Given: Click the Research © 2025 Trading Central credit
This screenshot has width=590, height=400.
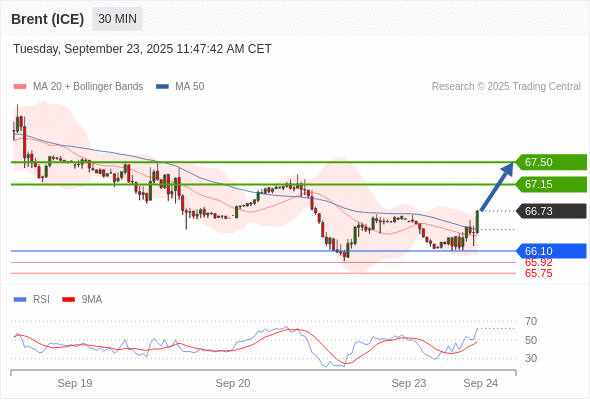Looking at the screenshot, I should (x=506, y=87).
